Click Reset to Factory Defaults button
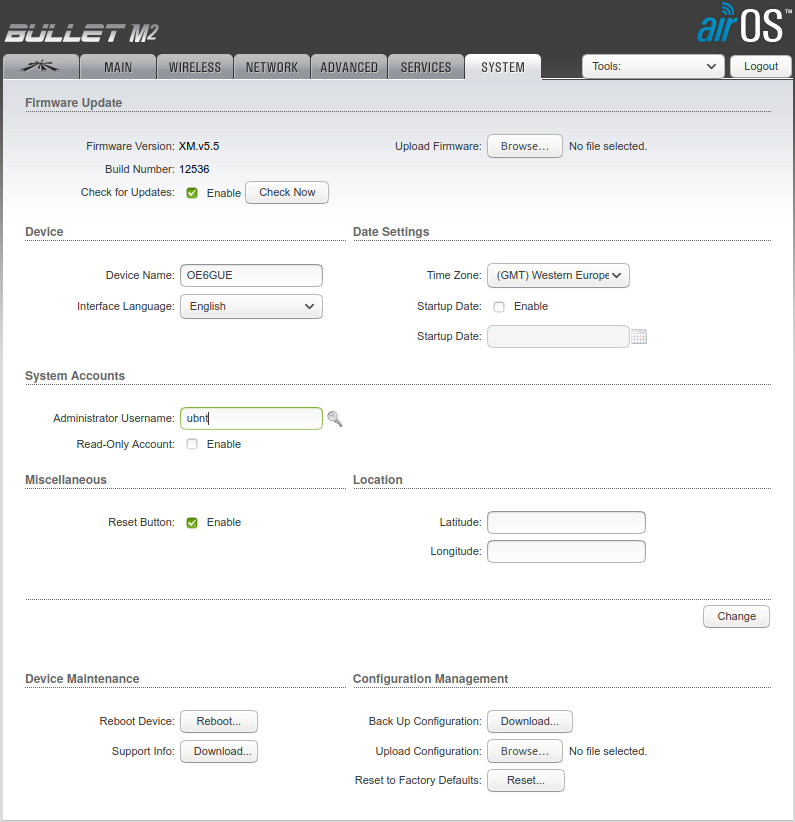 point(525,781)
